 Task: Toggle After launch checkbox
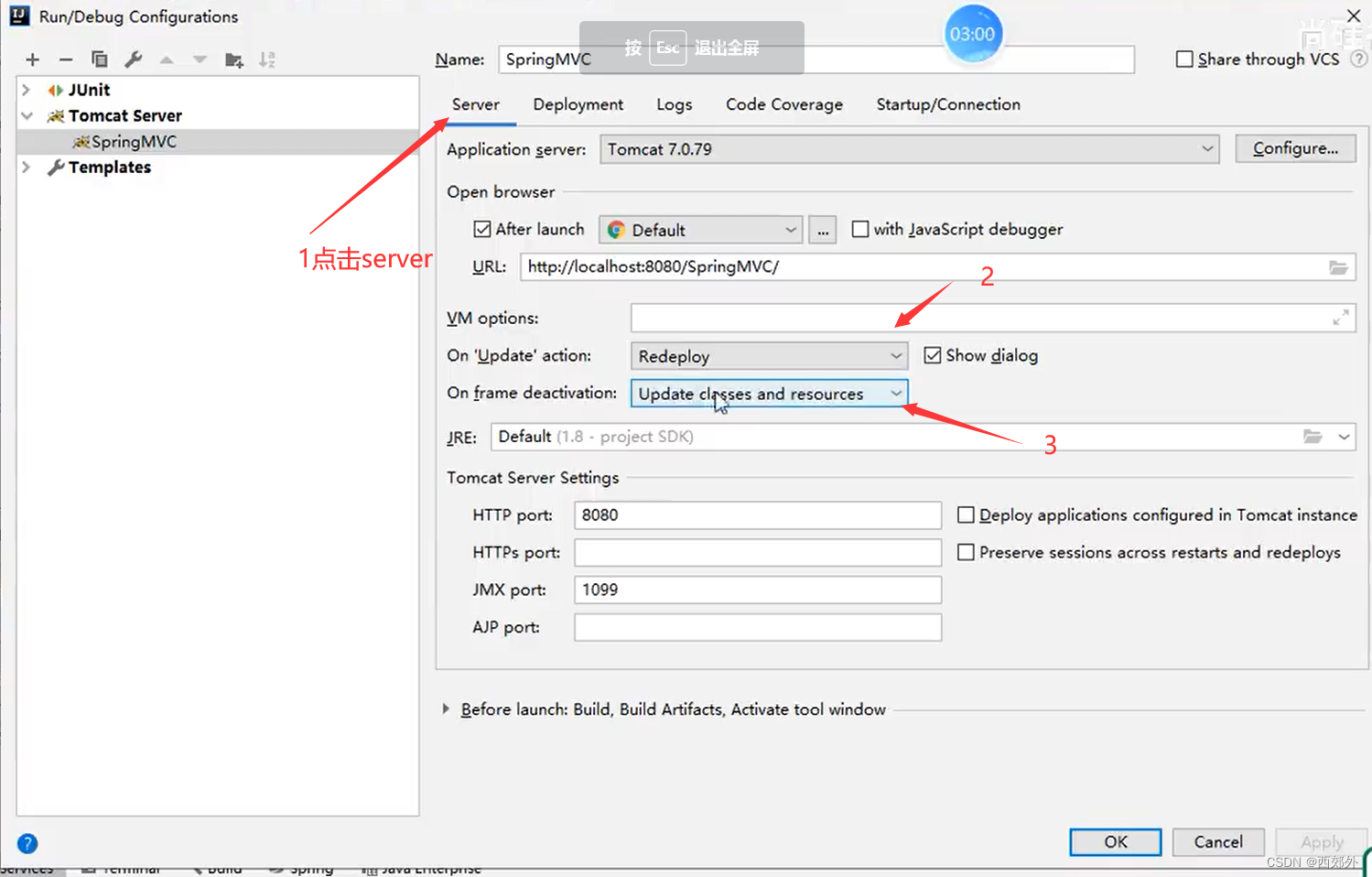(x=482, y=229)
